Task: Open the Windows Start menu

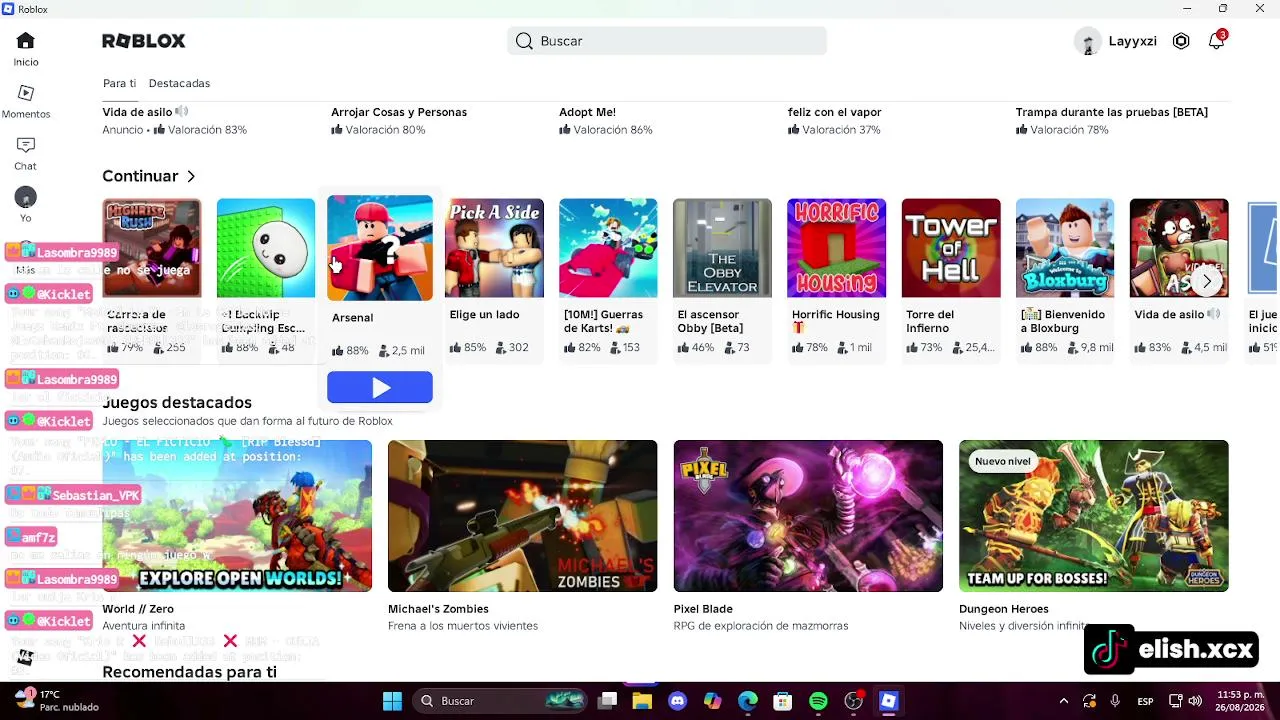Action: [392, 701]
